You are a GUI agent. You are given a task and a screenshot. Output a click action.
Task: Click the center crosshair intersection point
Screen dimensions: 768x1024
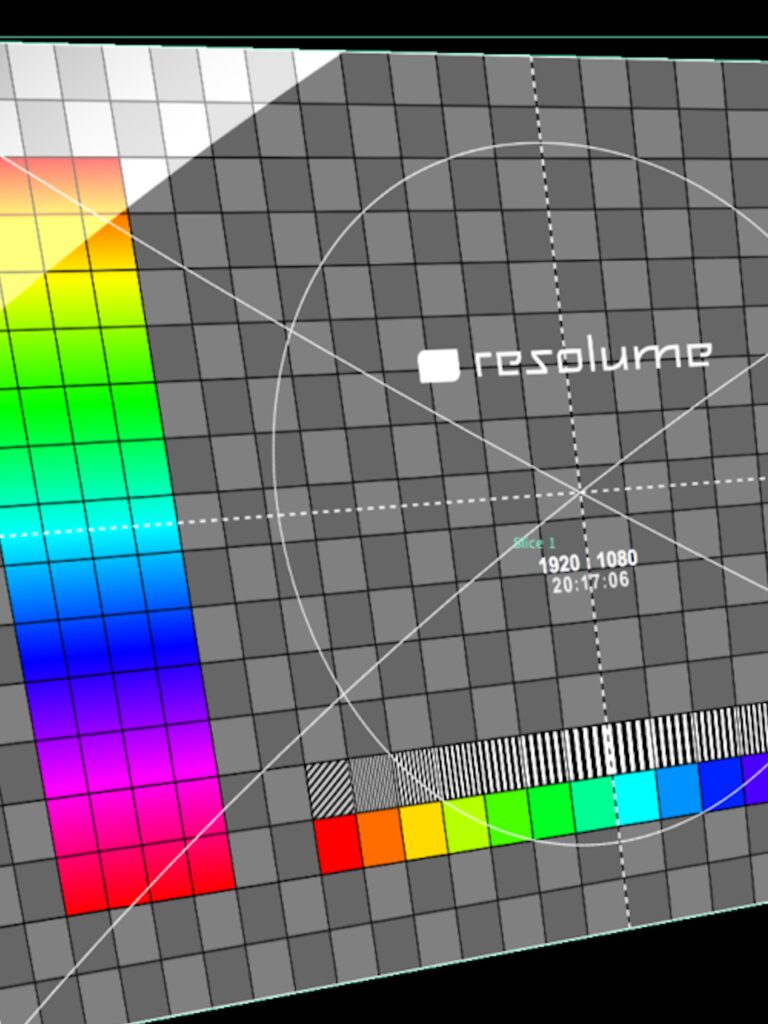580,491
